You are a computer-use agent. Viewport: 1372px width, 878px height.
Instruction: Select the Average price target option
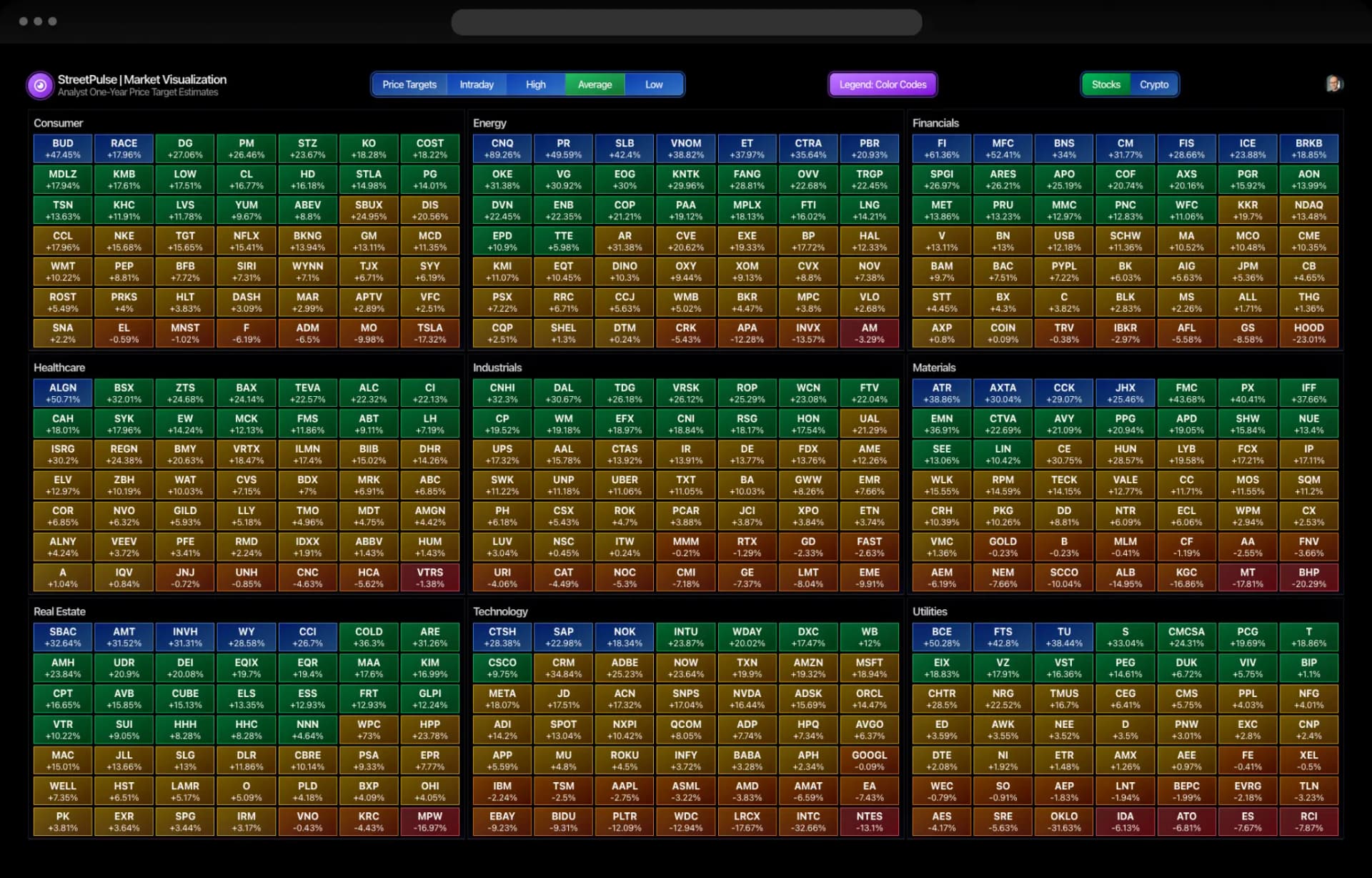[595, 84]
